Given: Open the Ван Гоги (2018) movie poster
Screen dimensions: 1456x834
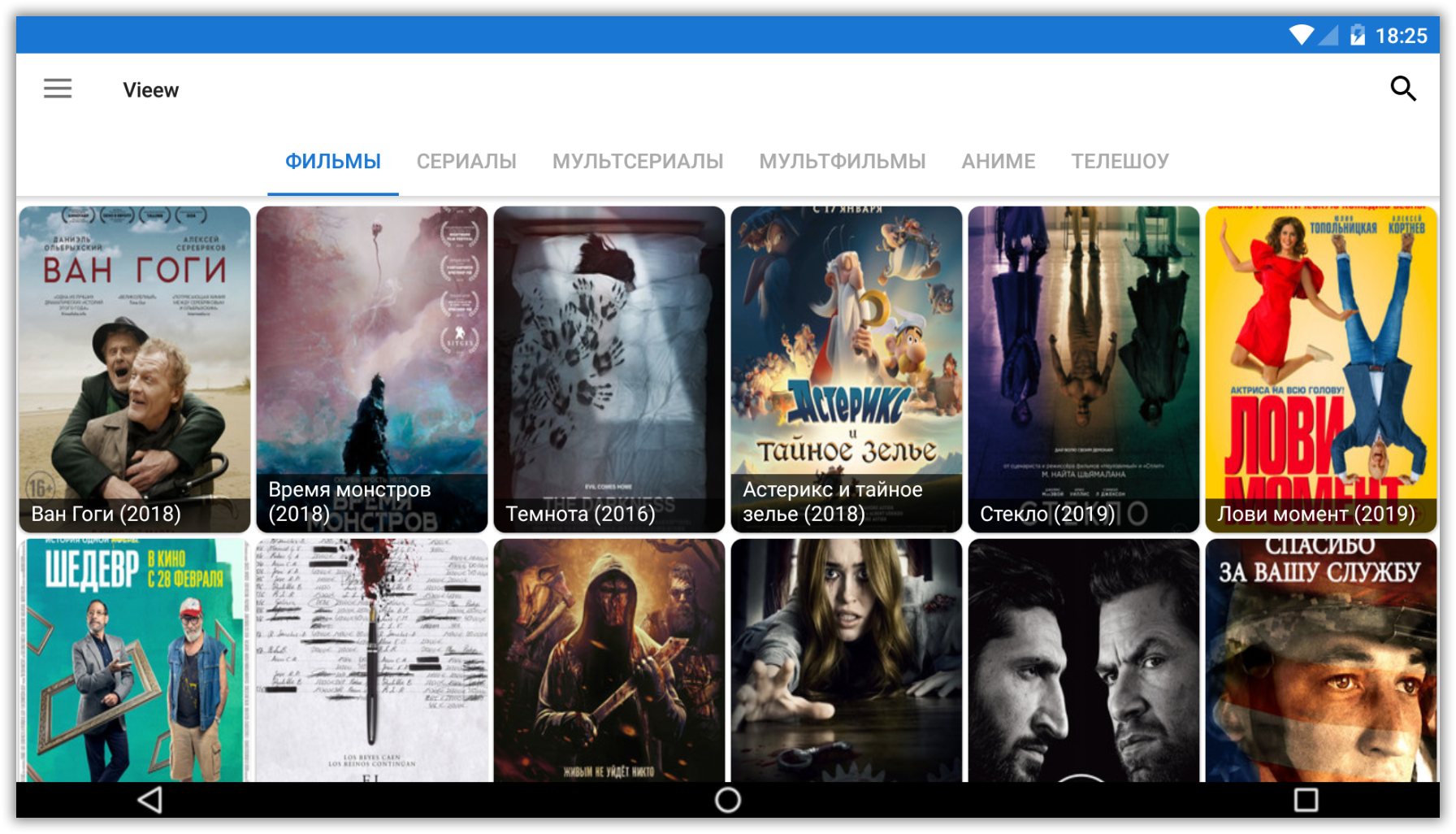Looking at the screenshot, I should [135, 369].
